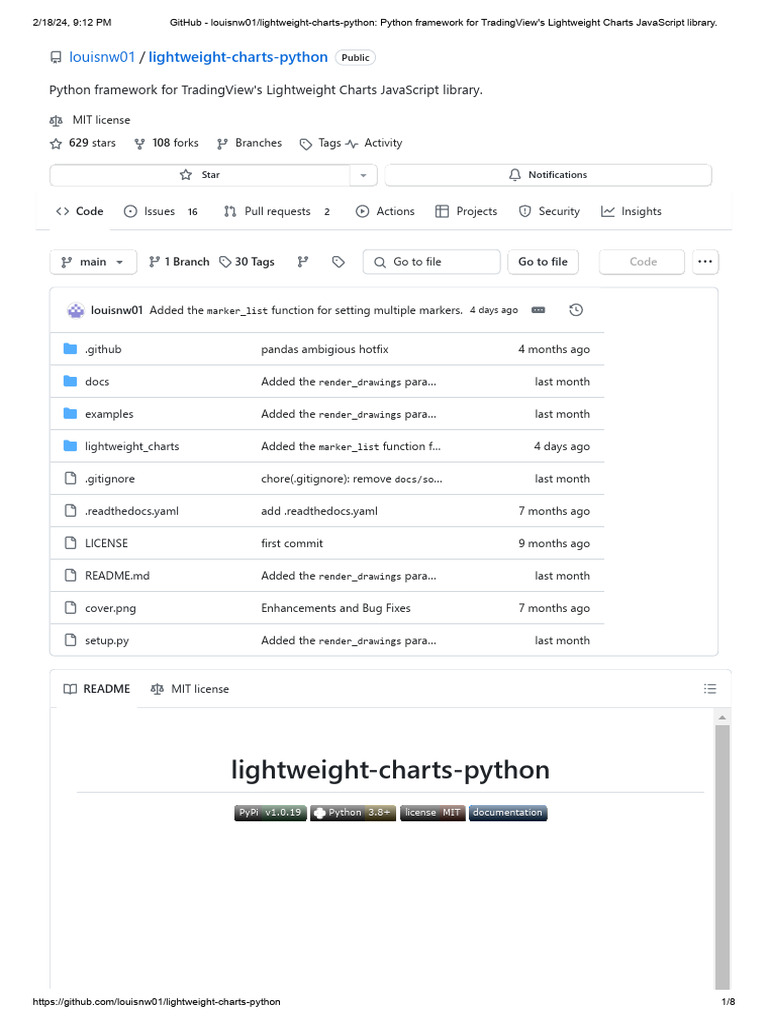The image size is (768, 1024).
Task: Open the main branch selector dropdown
Action: click(93, 262)
